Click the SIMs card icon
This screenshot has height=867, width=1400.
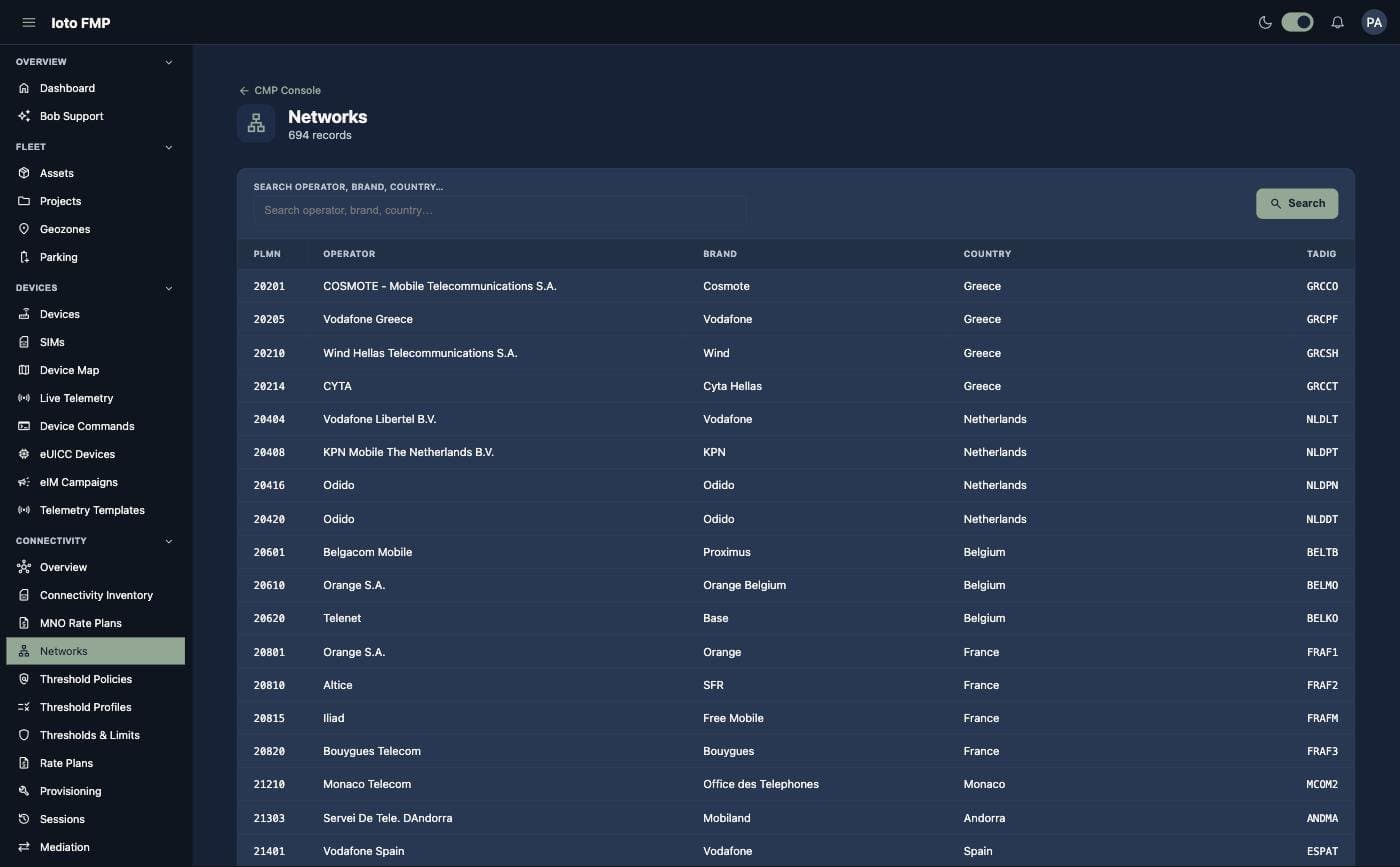pos(24,342)
